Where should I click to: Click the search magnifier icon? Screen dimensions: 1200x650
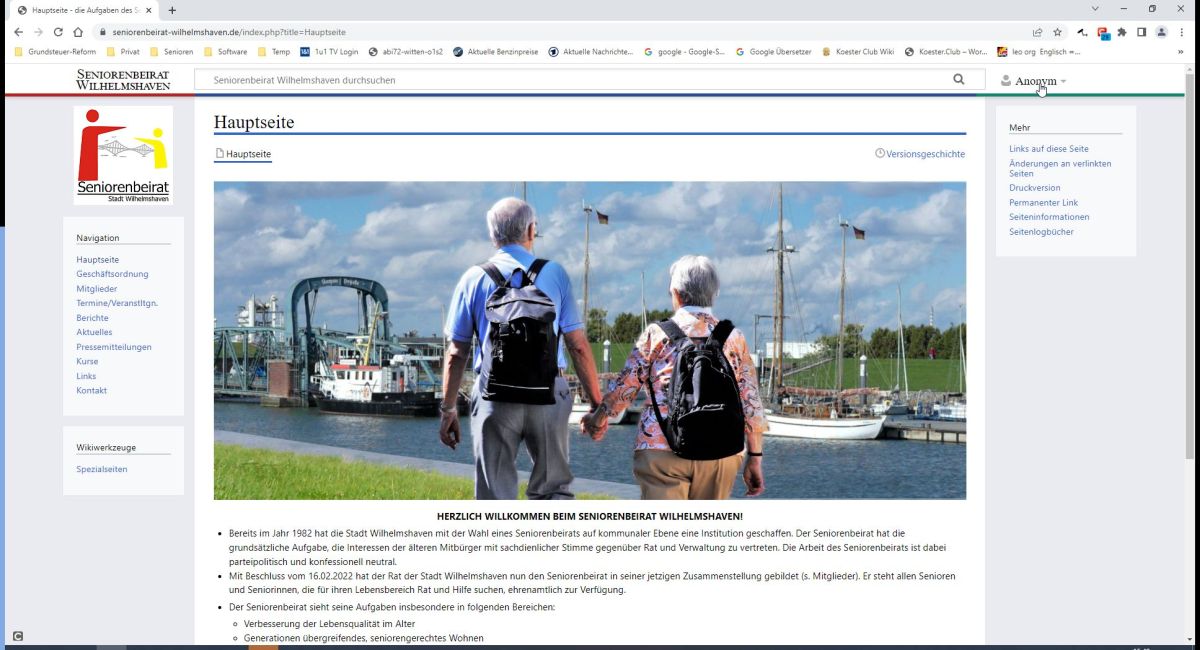tap(959, 80)
